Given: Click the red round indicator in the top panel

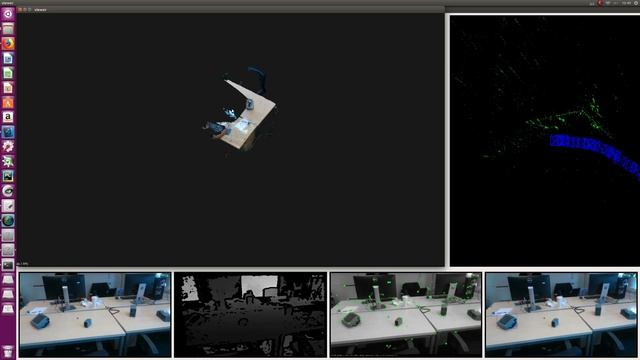Looking at the screenshot, I should (600, 3).
